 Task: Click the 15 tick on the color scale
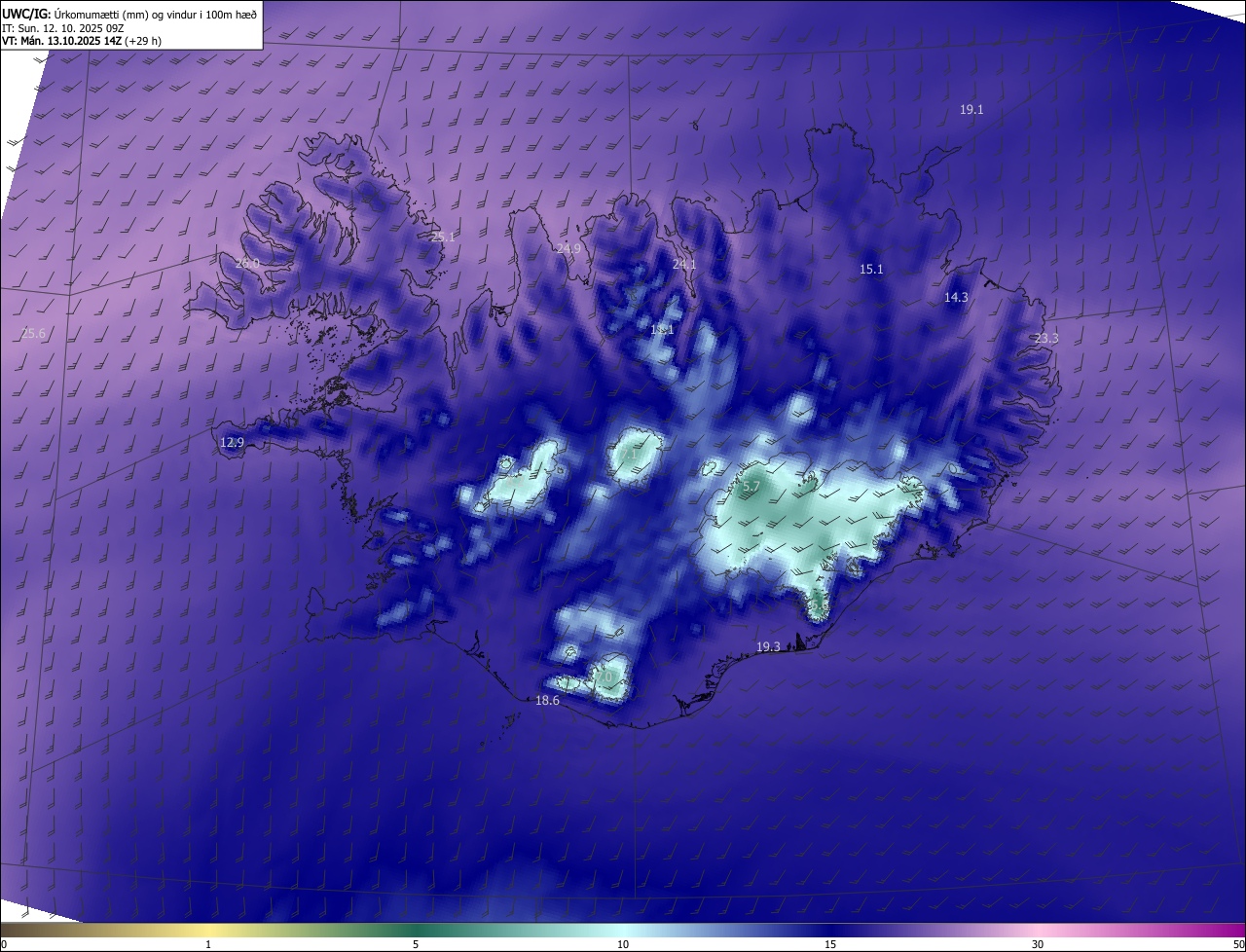(830, 944)
